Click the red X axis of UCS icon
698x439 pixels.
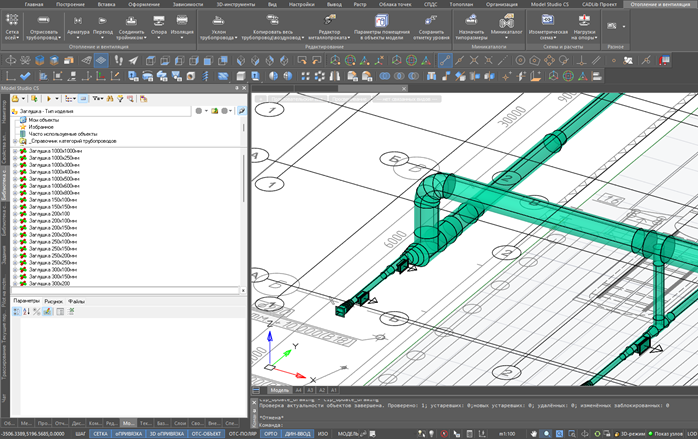click(x=290, y=372)
